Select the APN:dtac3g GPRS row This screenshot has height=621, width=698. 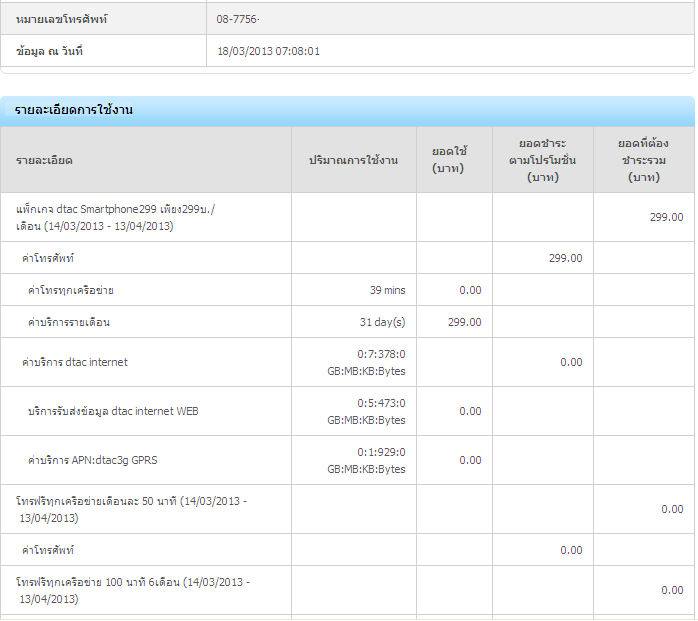[x=93, y=460]
